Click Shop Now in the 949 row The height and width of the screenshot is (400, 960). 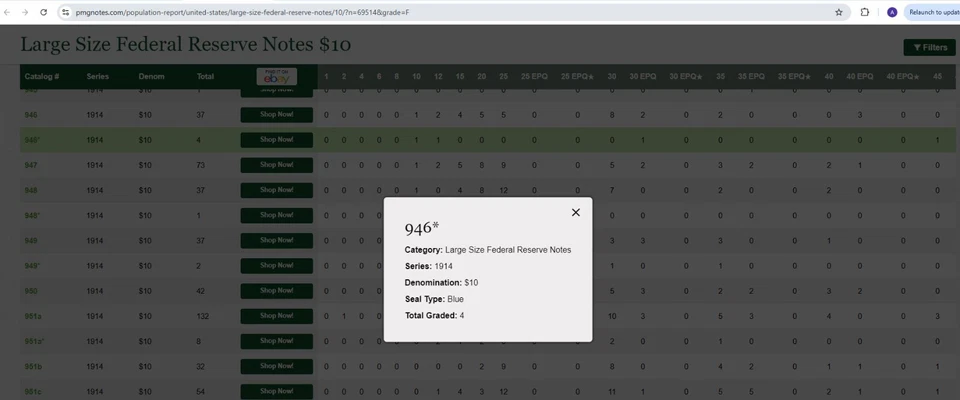(277, 241)
